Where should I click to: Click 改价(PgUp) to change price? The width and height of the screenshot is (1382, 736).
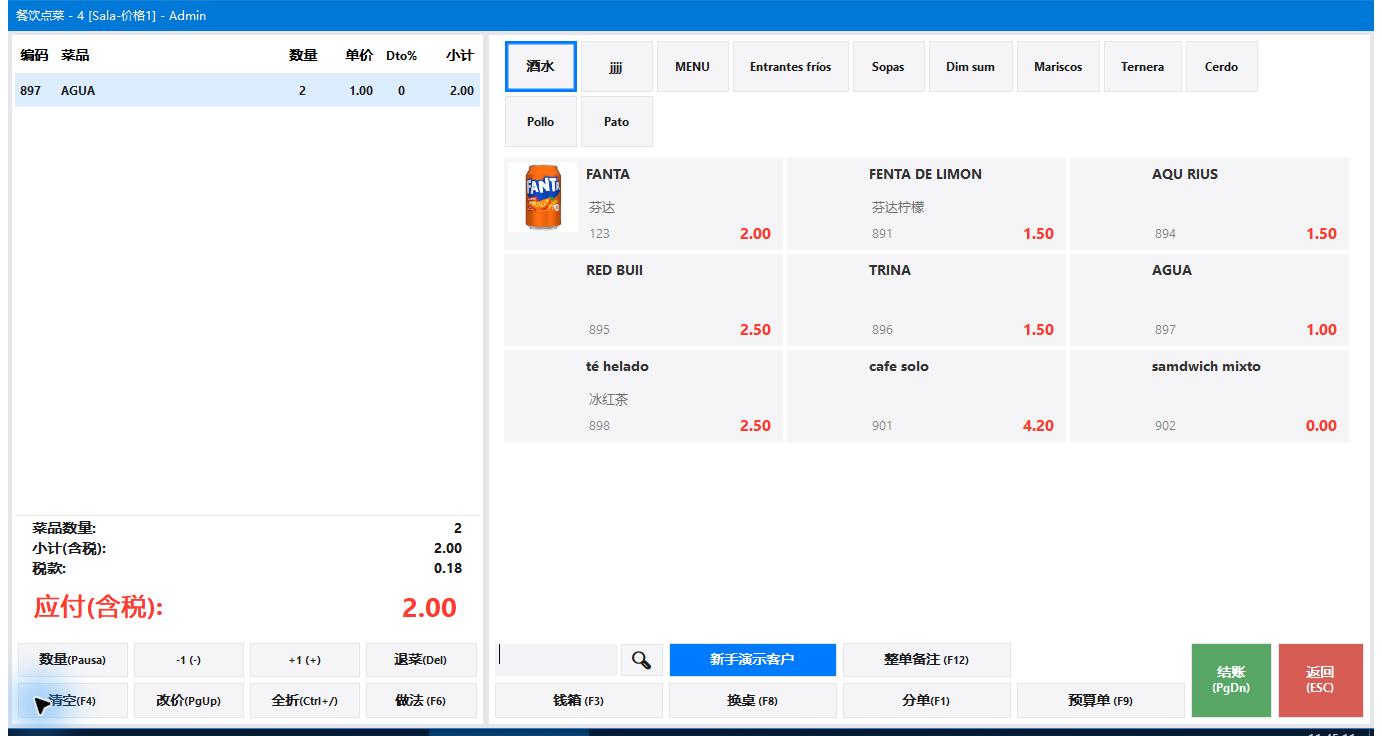click(189, 701)
